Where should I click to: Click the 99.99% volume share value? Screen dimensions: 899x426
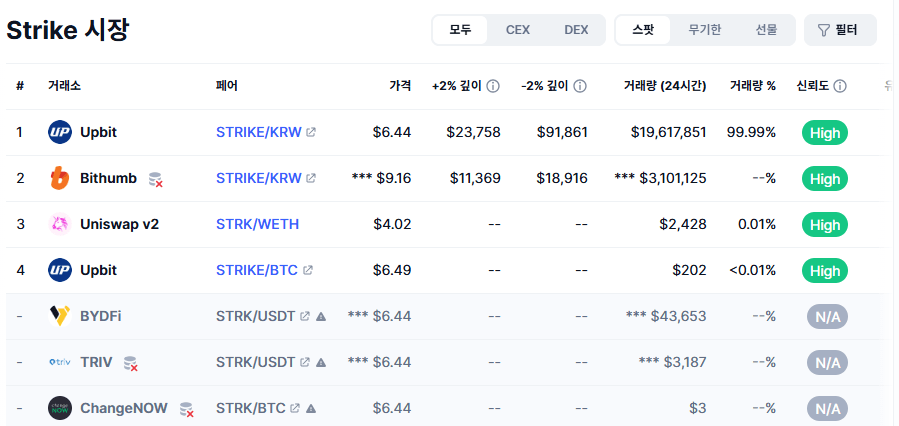coord(751,132)
